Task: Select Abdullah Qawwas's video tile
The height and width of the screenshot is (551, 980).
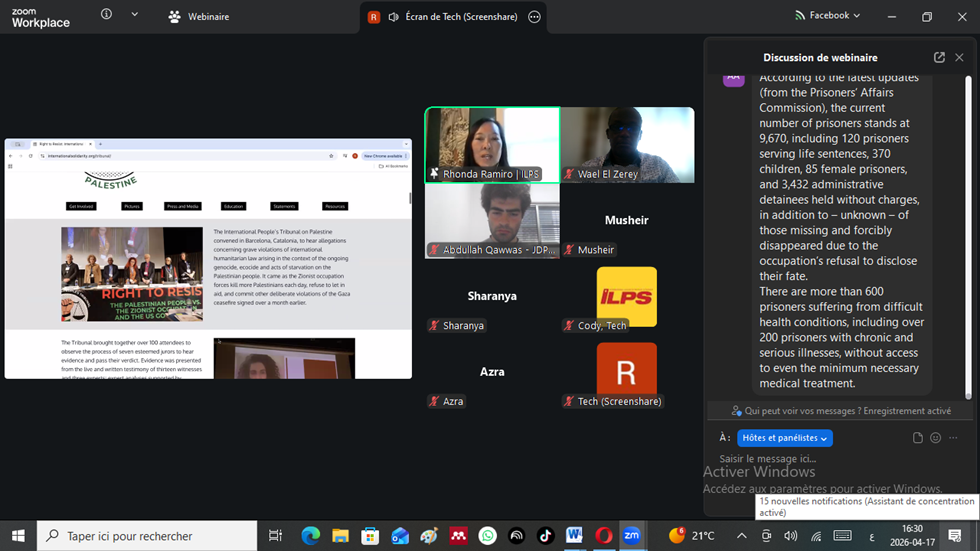Action: [492, 220]
